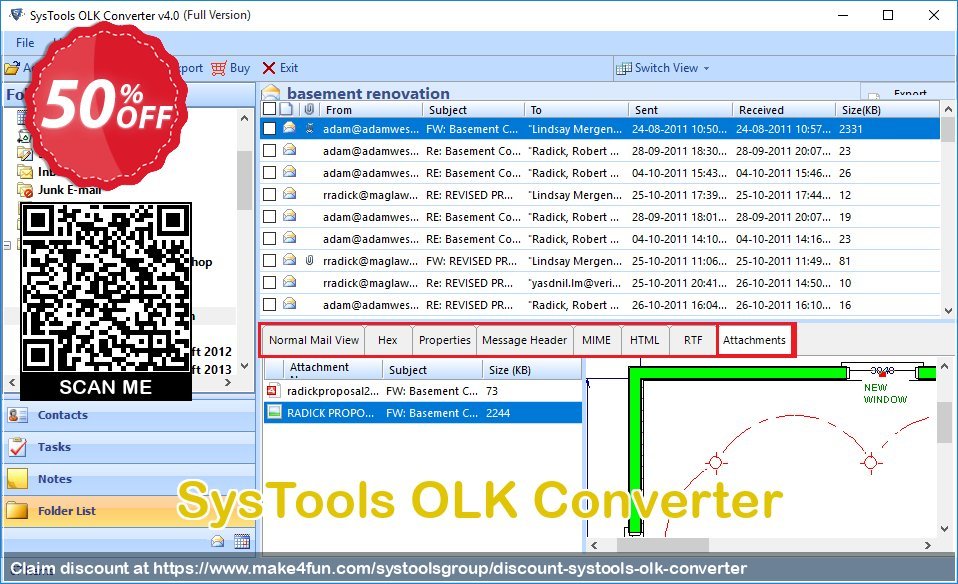Image resolution: width=958 pixels, height=584 pixels.
Task: Open the Notes pane
Action: 129,479
